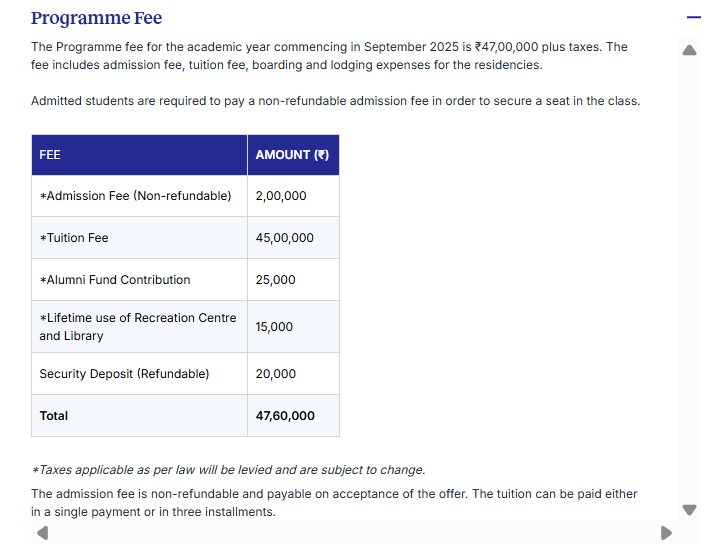The height and width of the screenshot is (552, 727).
Task: Click the 47,60,000 total amount
Action: click(x=285, y=416)
